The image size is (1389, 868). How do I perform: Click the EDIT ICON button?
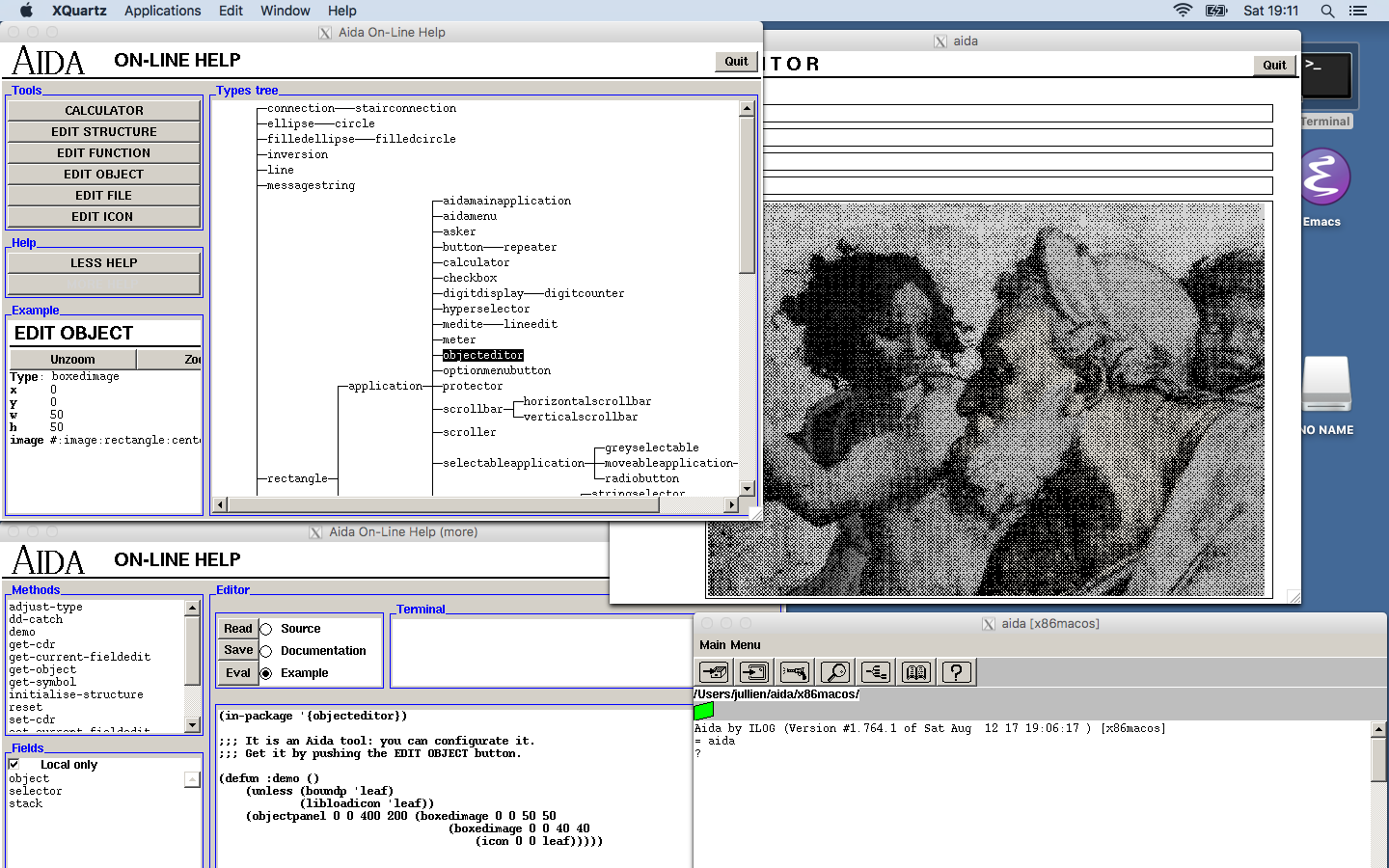(104, 217)
